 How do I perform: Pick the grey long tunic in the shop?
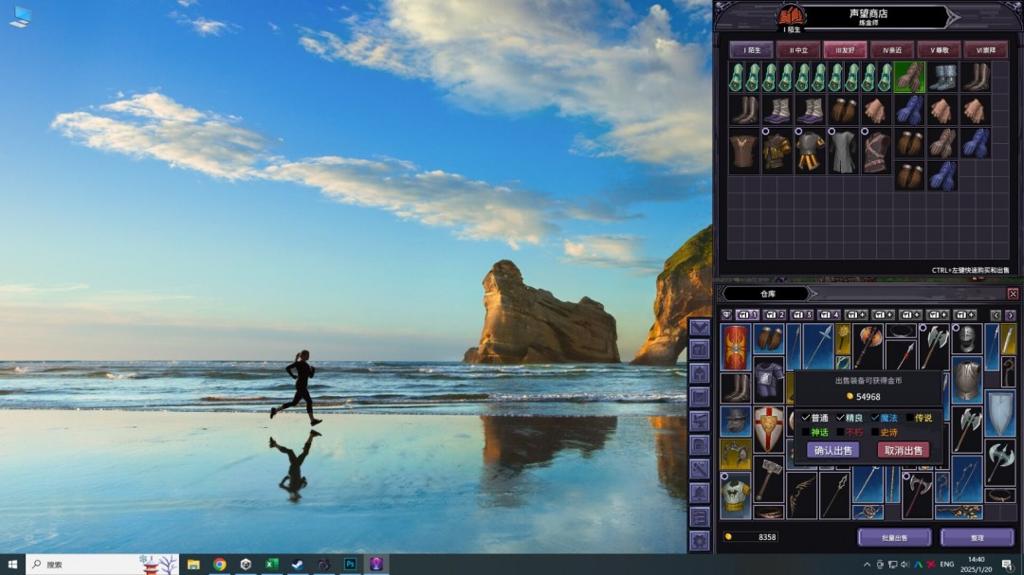pyautogui.click(x=843, y=152)
